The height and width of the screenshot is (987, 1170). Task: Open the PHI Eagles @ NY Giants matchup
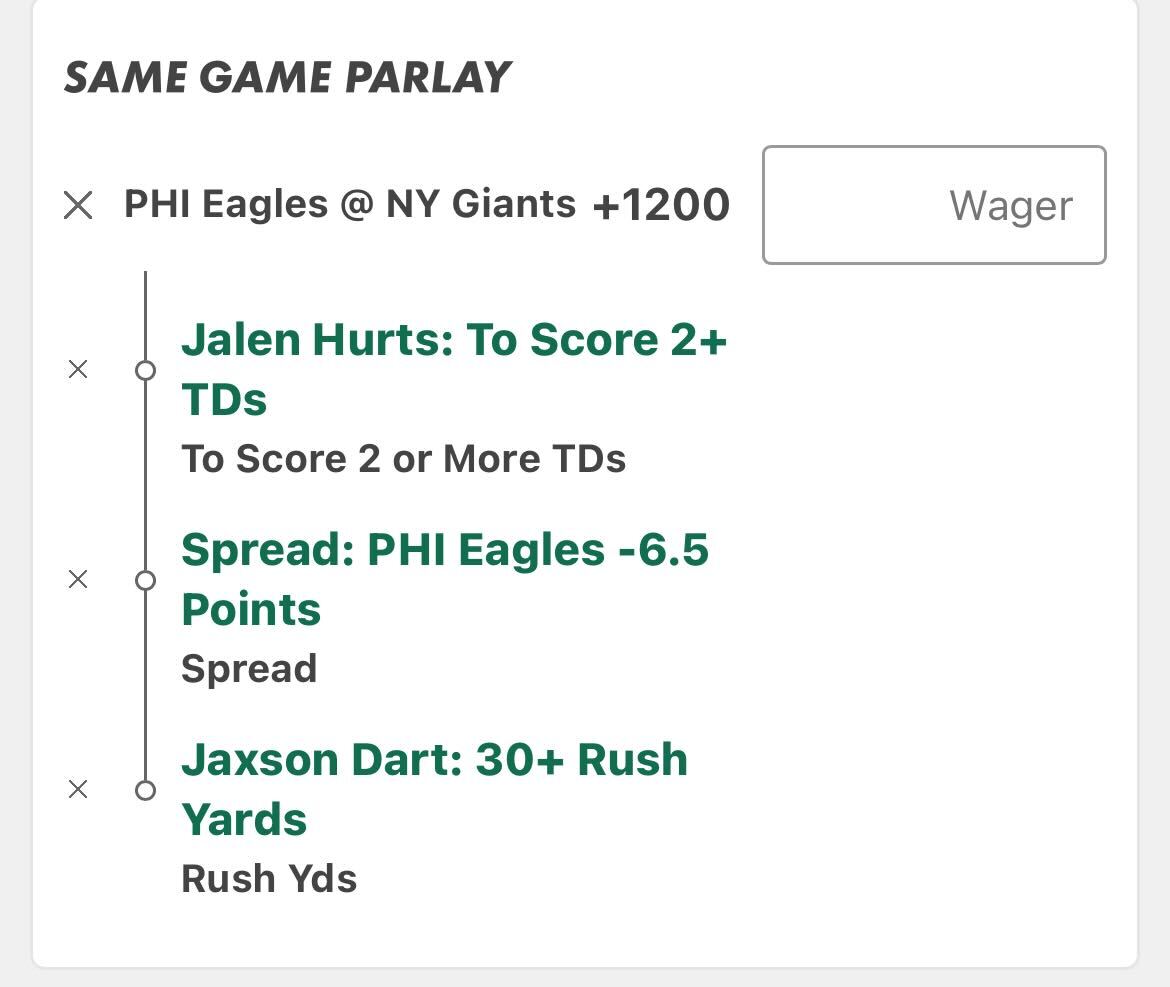click(x=349, y=204)
